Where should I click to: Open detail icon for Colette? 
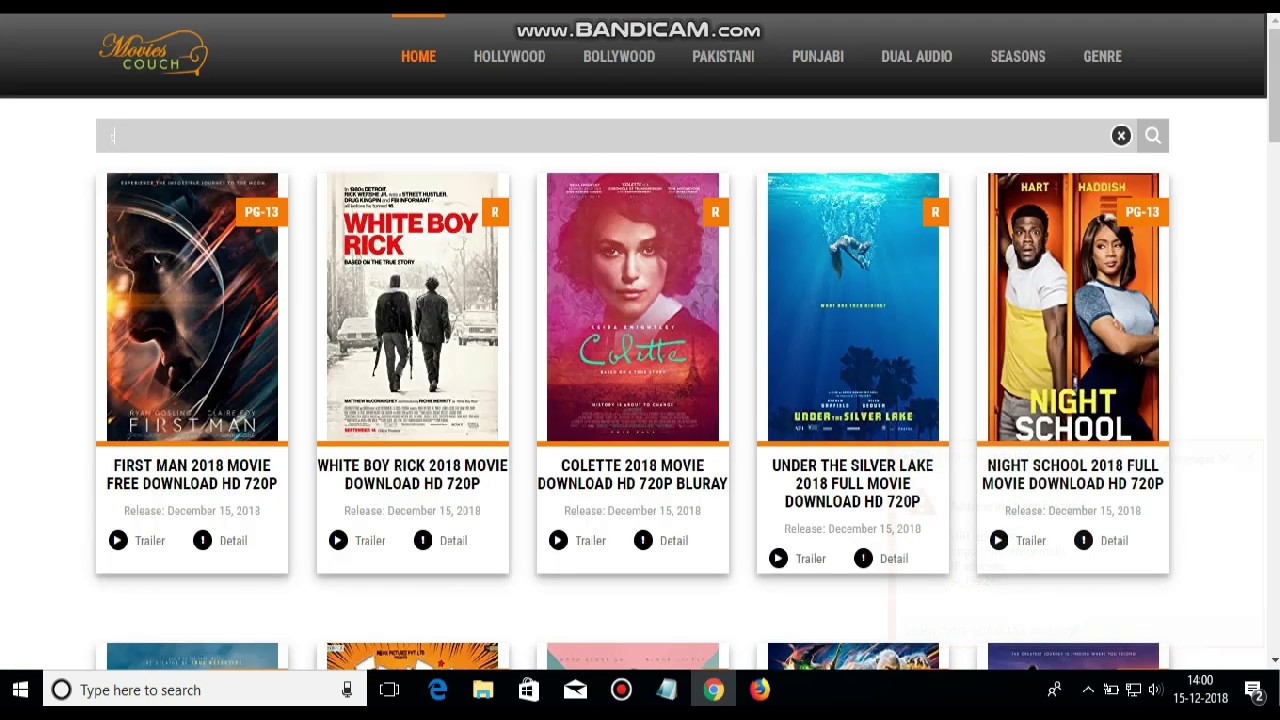click(643, 540)
